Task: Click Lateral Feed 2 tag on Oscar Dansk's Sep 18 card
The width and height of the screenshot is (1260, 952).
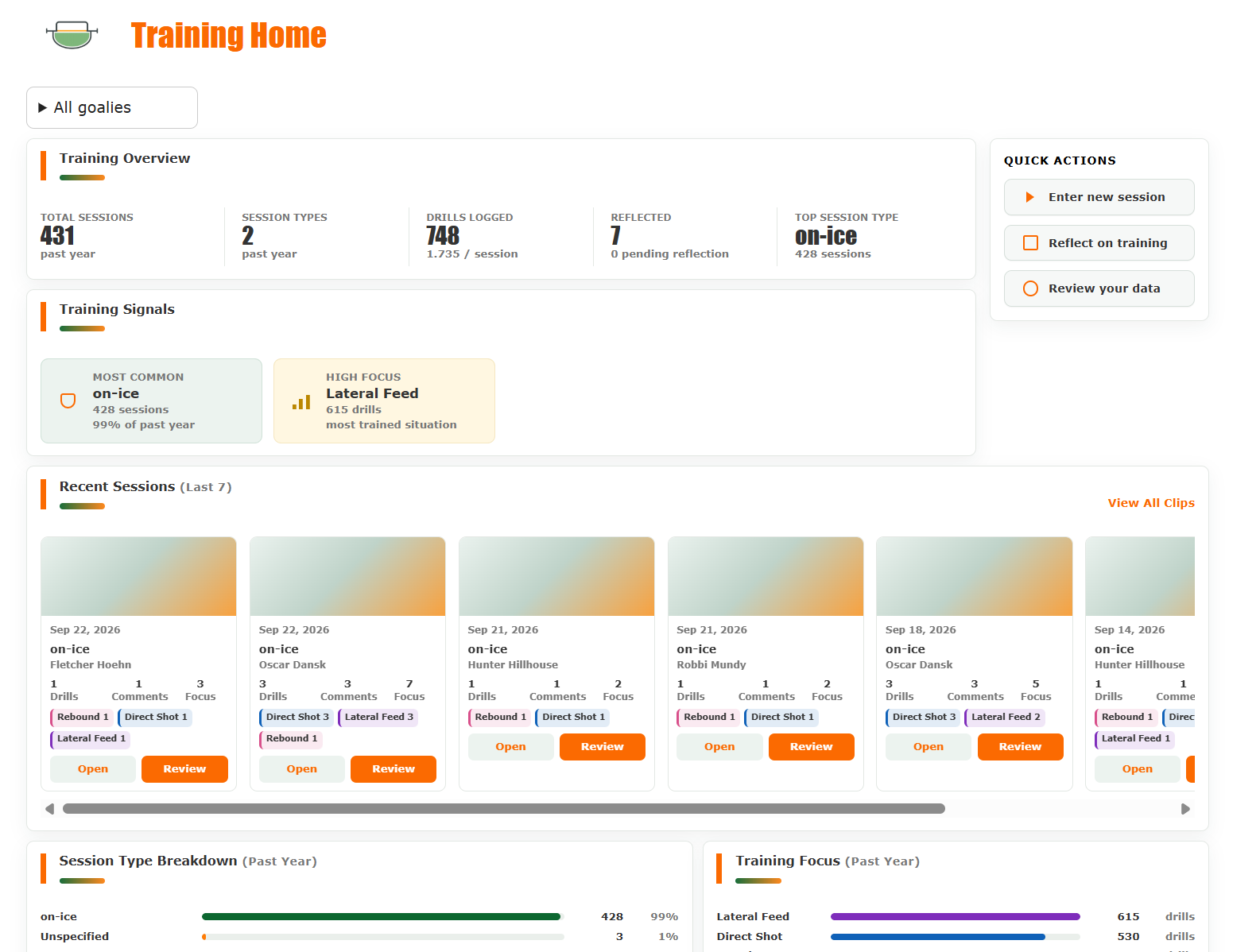Action: point(1005,718)
